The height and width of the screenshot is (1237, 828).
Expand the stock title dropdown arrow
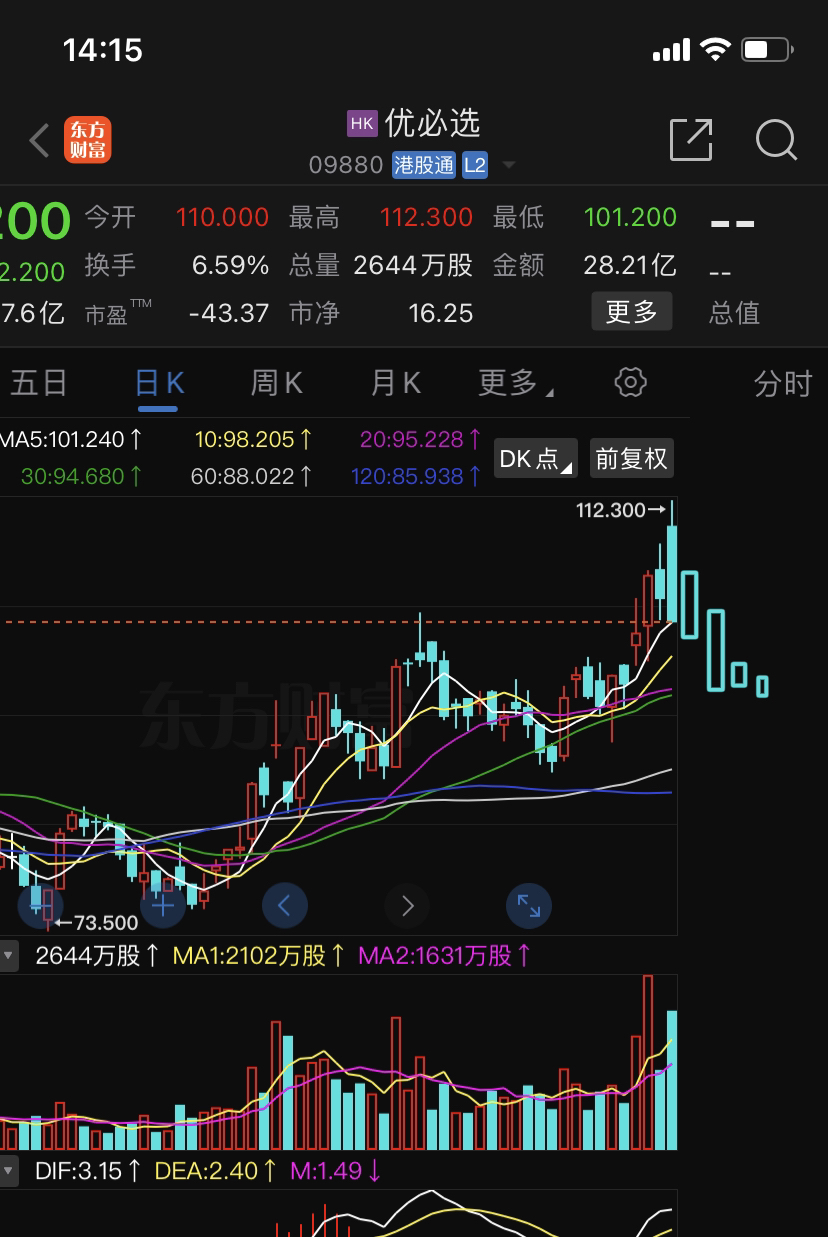click(x=509, y=165)
